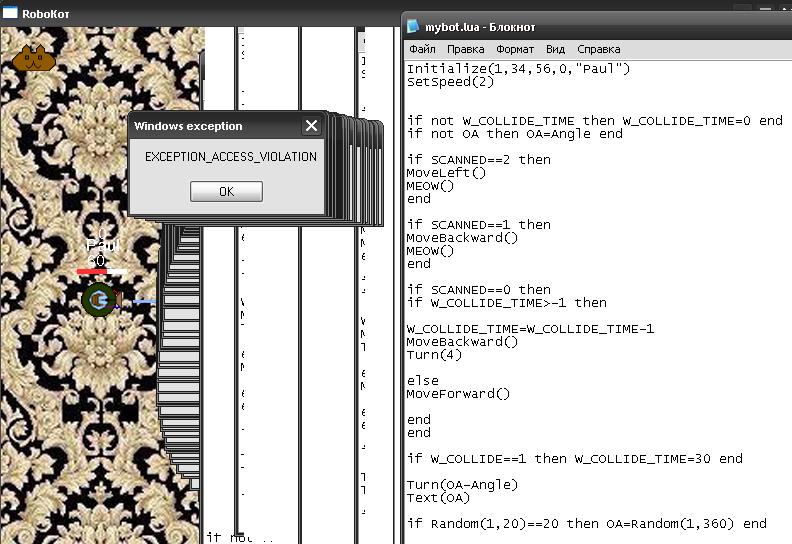Open the Файл menu in Notepad

[x=421, y=49]
